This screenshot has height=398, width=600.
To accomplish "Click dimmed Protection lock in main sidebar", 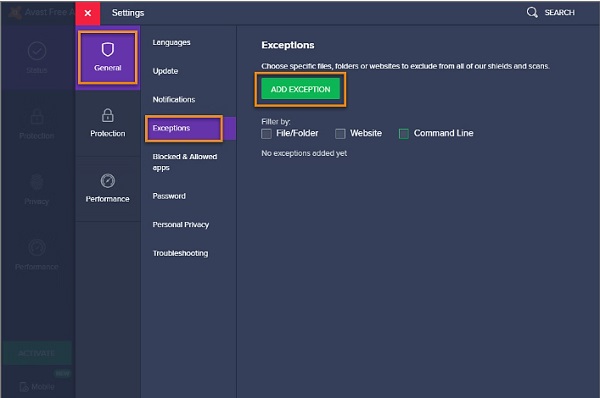I will (37, 116).
